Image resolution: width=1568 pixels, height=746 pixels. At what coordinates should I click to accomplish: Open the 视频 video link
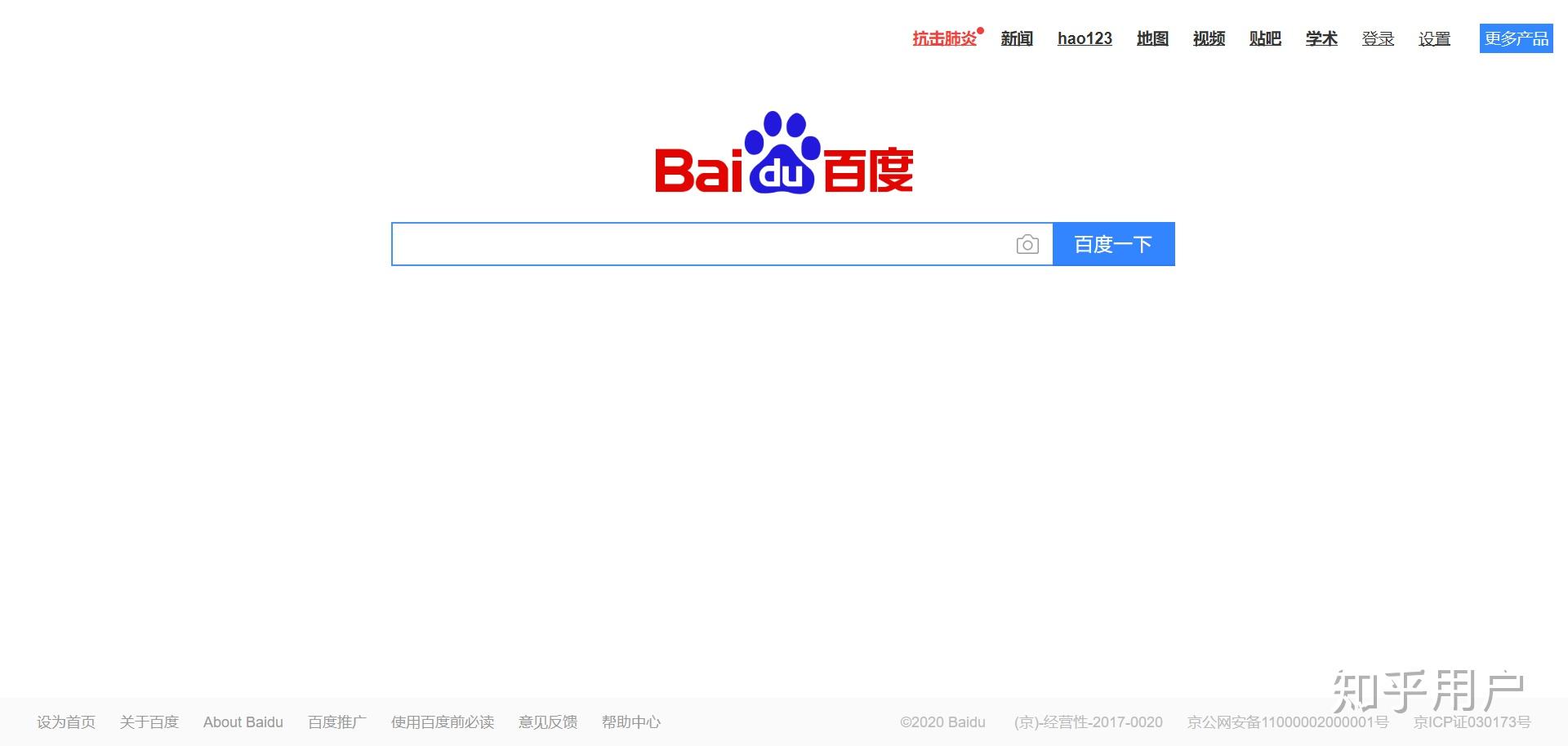(x=1209, y=38)
